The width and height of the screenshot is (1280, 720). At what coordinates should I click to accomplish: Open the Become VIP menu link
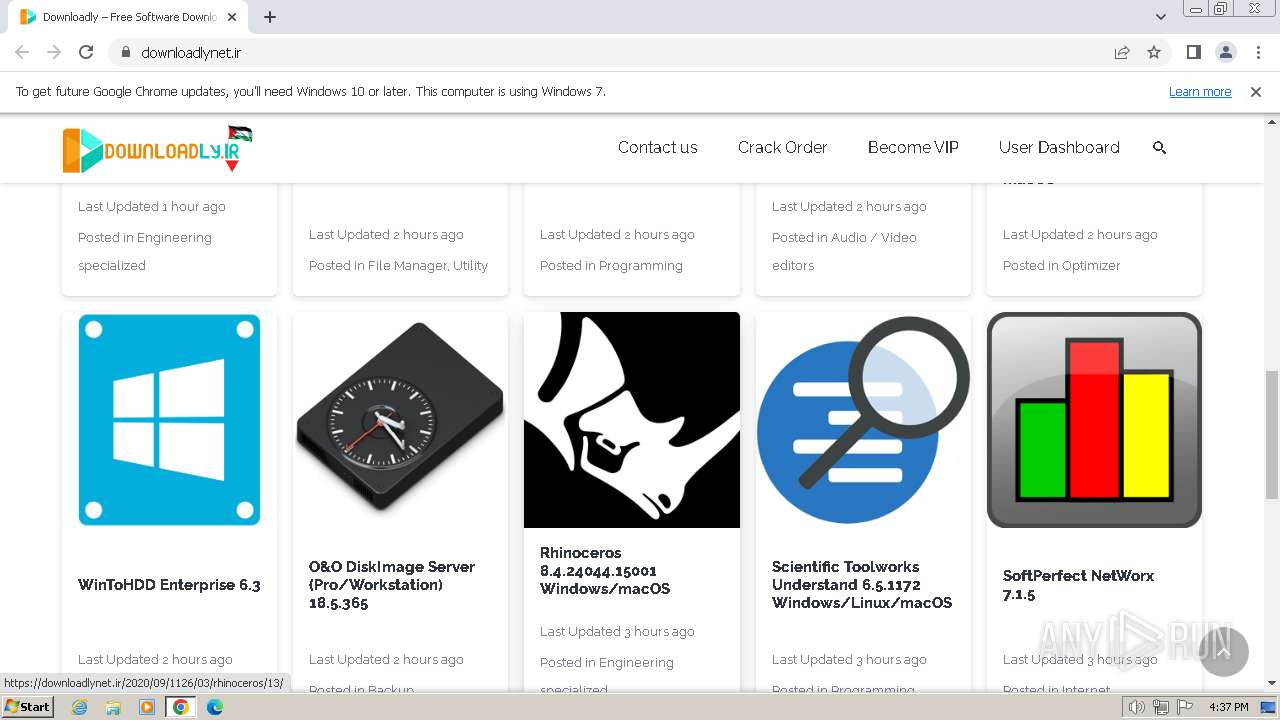(x=913, y=148)
